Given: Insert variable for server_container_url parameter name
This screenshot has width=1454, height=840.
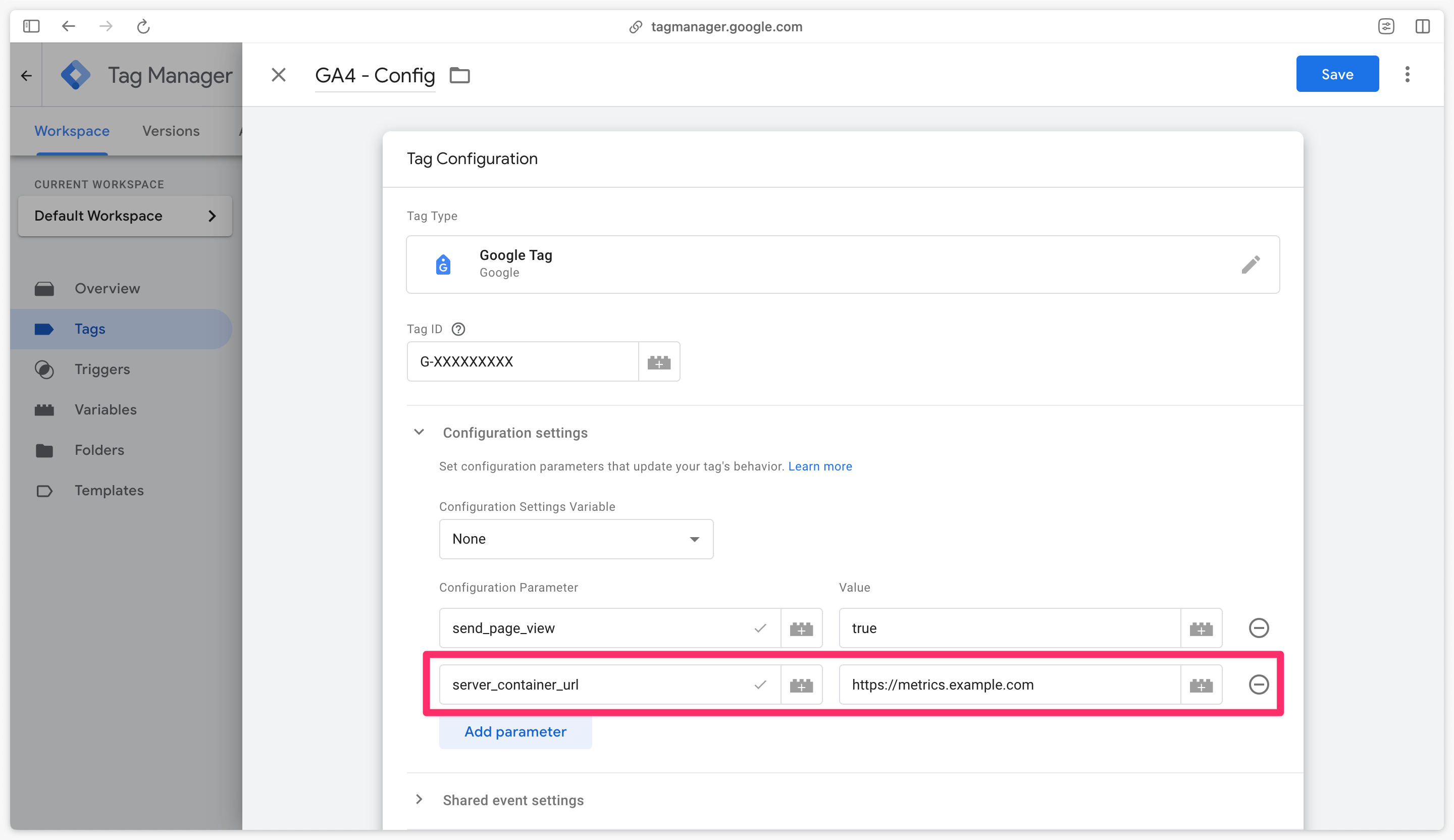Looking at the screenshot, I should coord(801,685).
